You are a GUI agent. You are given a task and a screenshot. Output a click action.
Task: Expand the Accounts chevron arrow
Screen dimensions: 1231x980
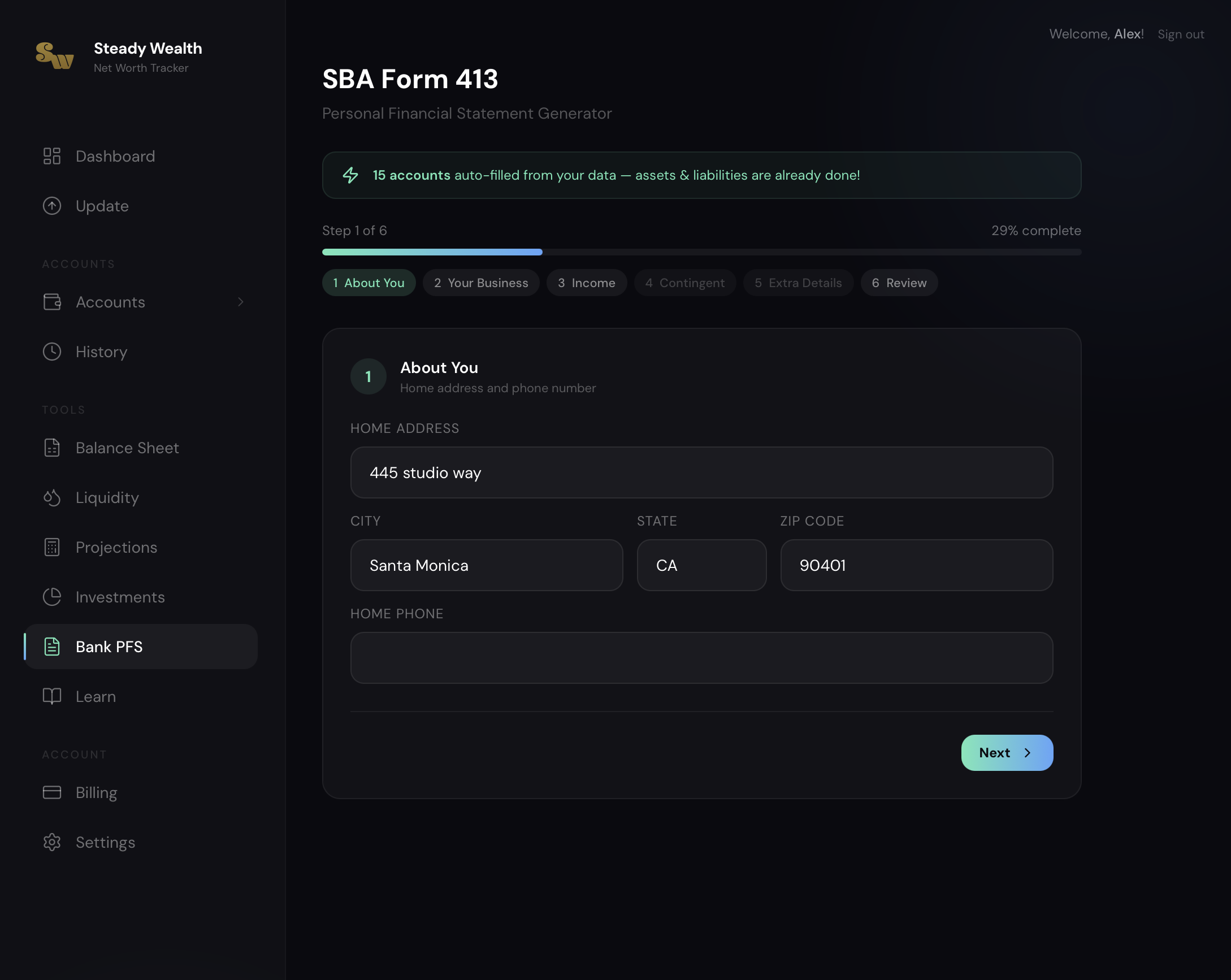[240, 302]
